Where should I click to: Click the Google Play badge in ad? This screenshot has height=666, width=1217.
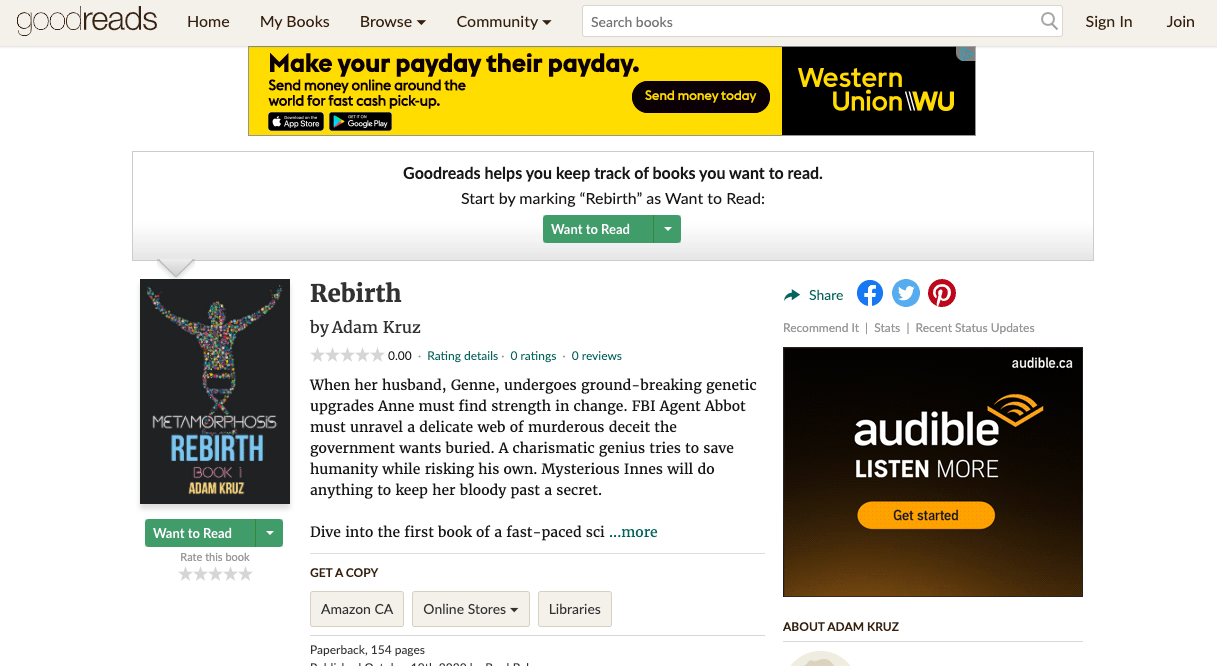coord(360,122)
